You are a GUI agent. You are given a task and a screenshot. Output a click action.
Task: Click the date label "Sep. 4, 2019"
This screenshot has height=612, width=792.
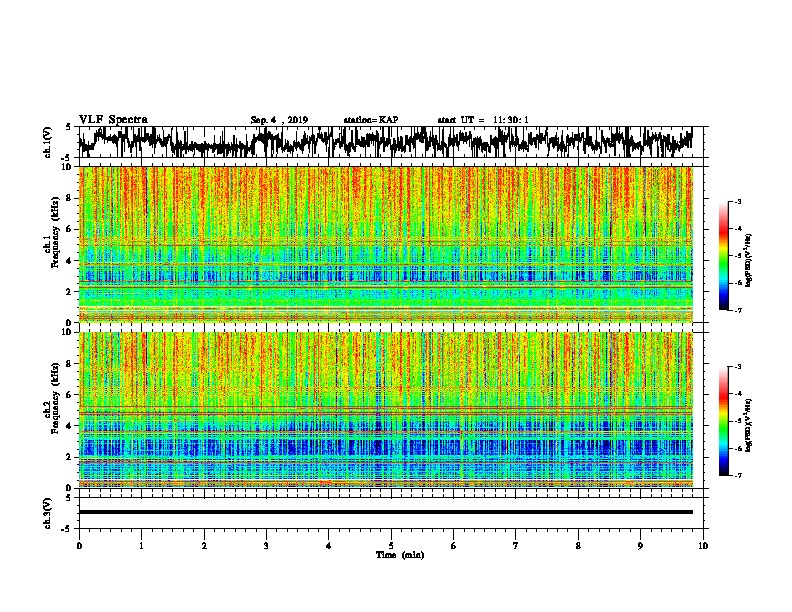279,120
